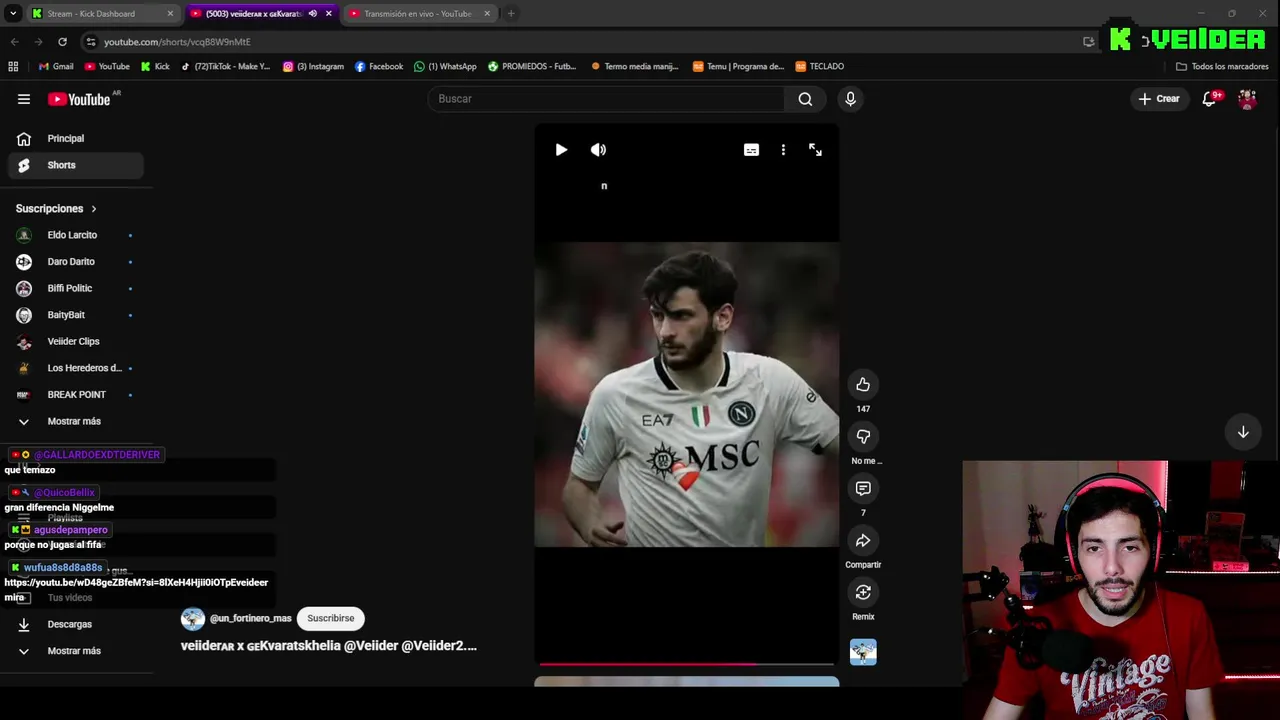
Task: Open the Termo media manij bookmark
Action: (635, 67)
